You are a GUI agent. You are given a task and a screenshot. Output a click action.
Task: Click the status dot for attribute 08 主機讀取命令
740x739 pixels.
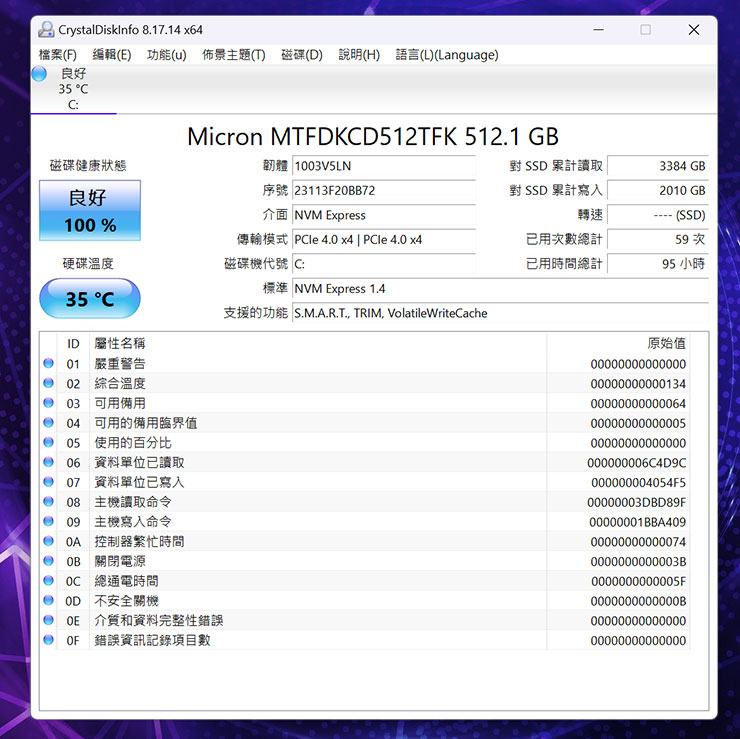[x=48, y=502]
